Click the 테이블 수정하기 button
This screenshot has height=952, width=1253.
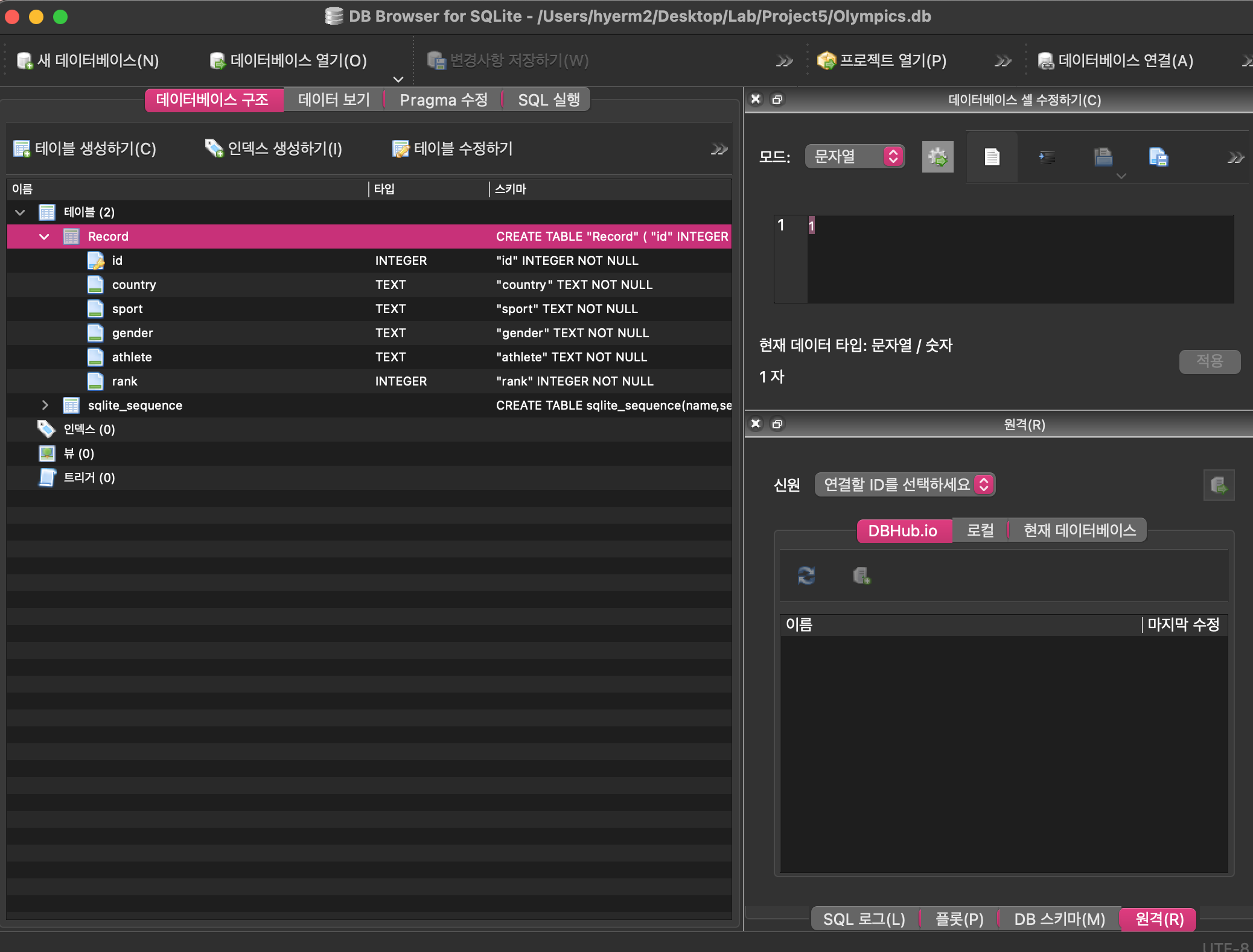[x=453, y=148]
